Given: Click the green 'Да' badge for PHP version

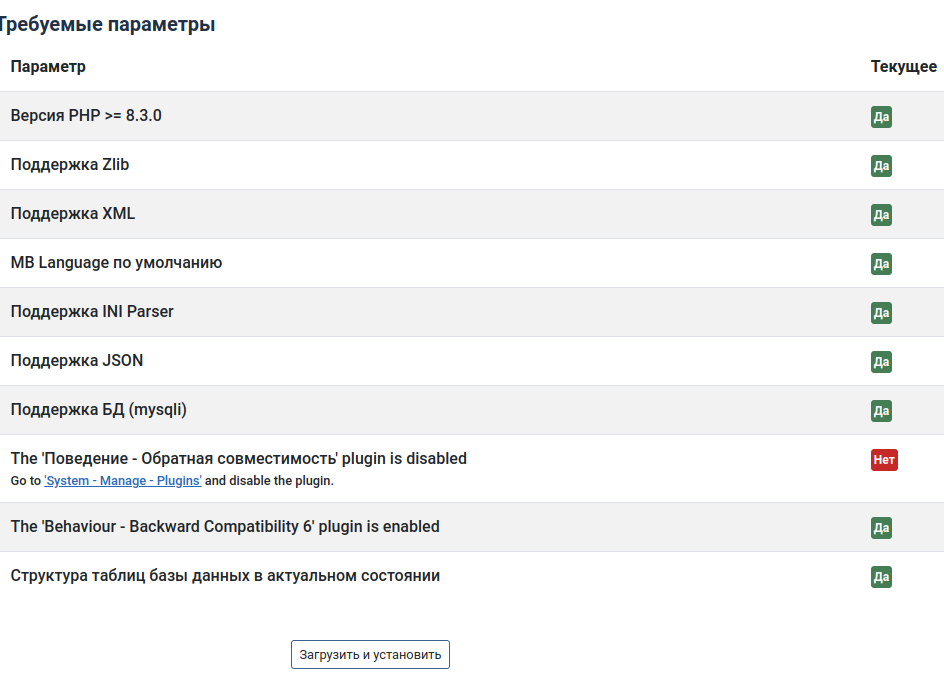Looking at the screenshot, I should [x=881, y=117].
